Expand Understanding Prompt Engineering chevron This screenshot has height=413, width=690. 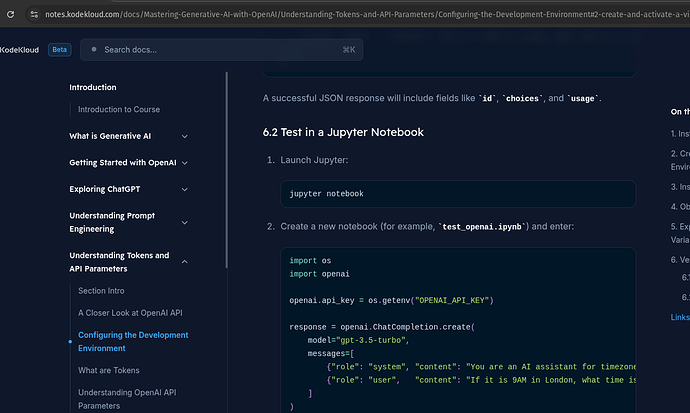pos(185,222)
